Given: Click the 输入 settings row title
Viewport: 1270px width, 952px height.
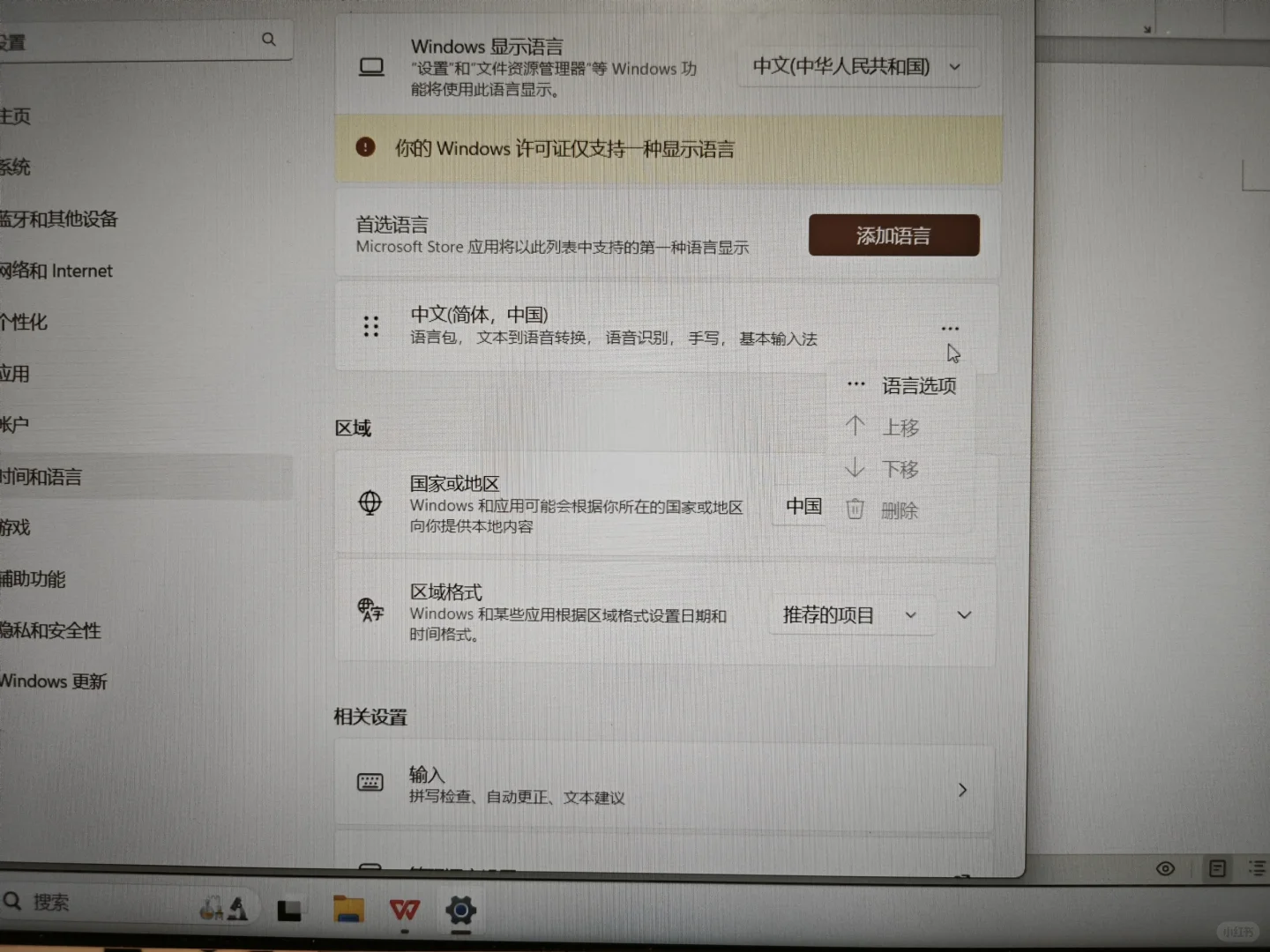Looking at the screenshot, I should point(427,775).
